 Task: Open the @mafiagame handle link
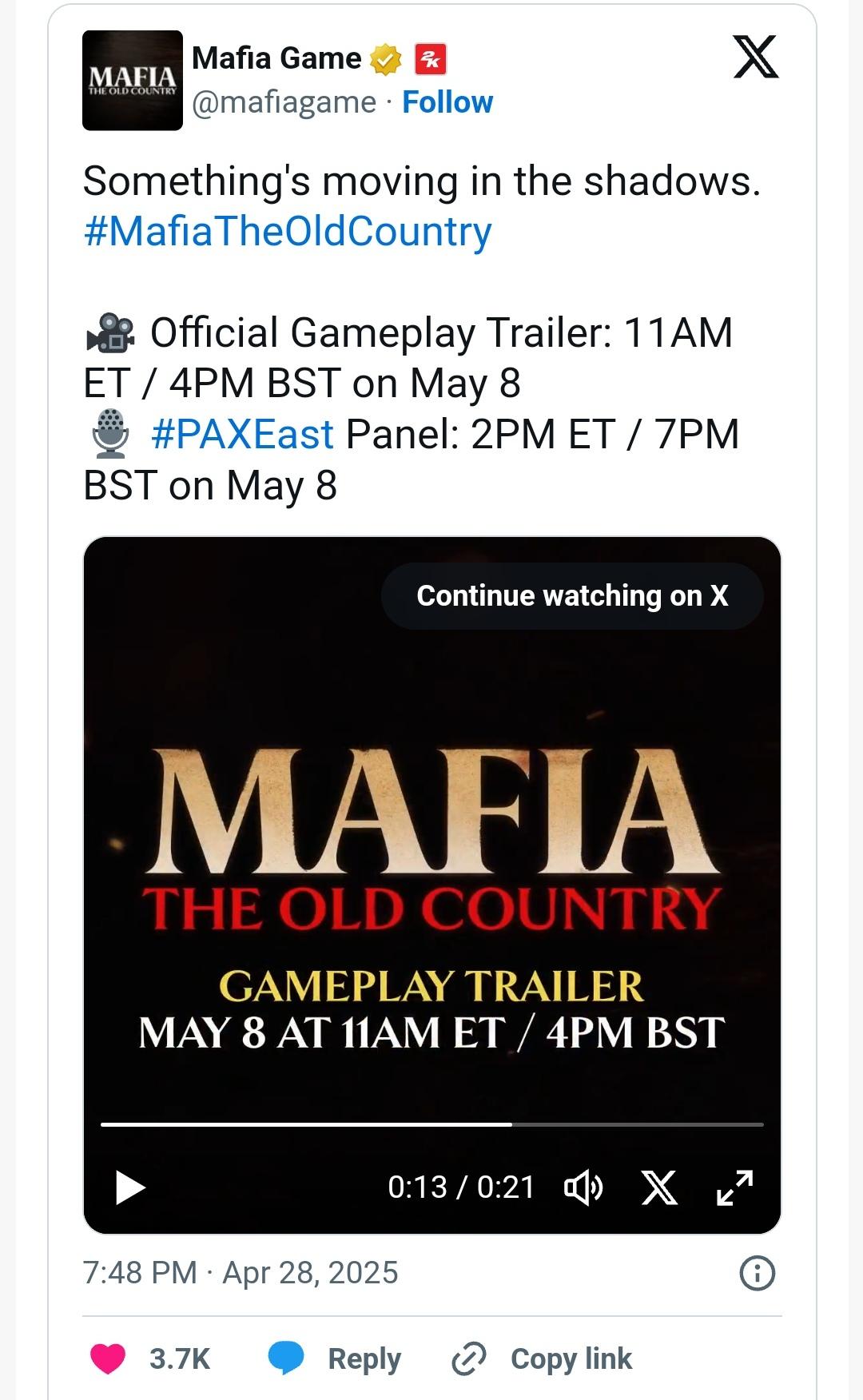(284, 102)
